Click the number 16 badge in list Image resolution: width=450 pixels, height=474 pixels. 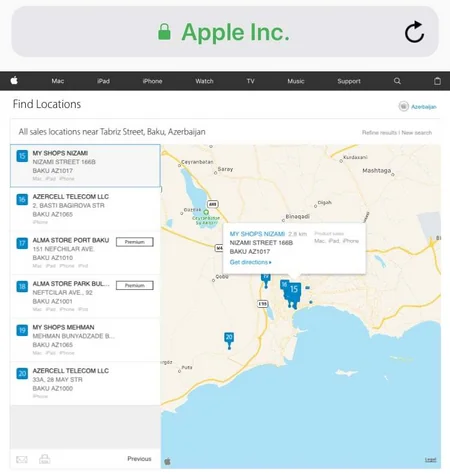[x=22, y=199]
